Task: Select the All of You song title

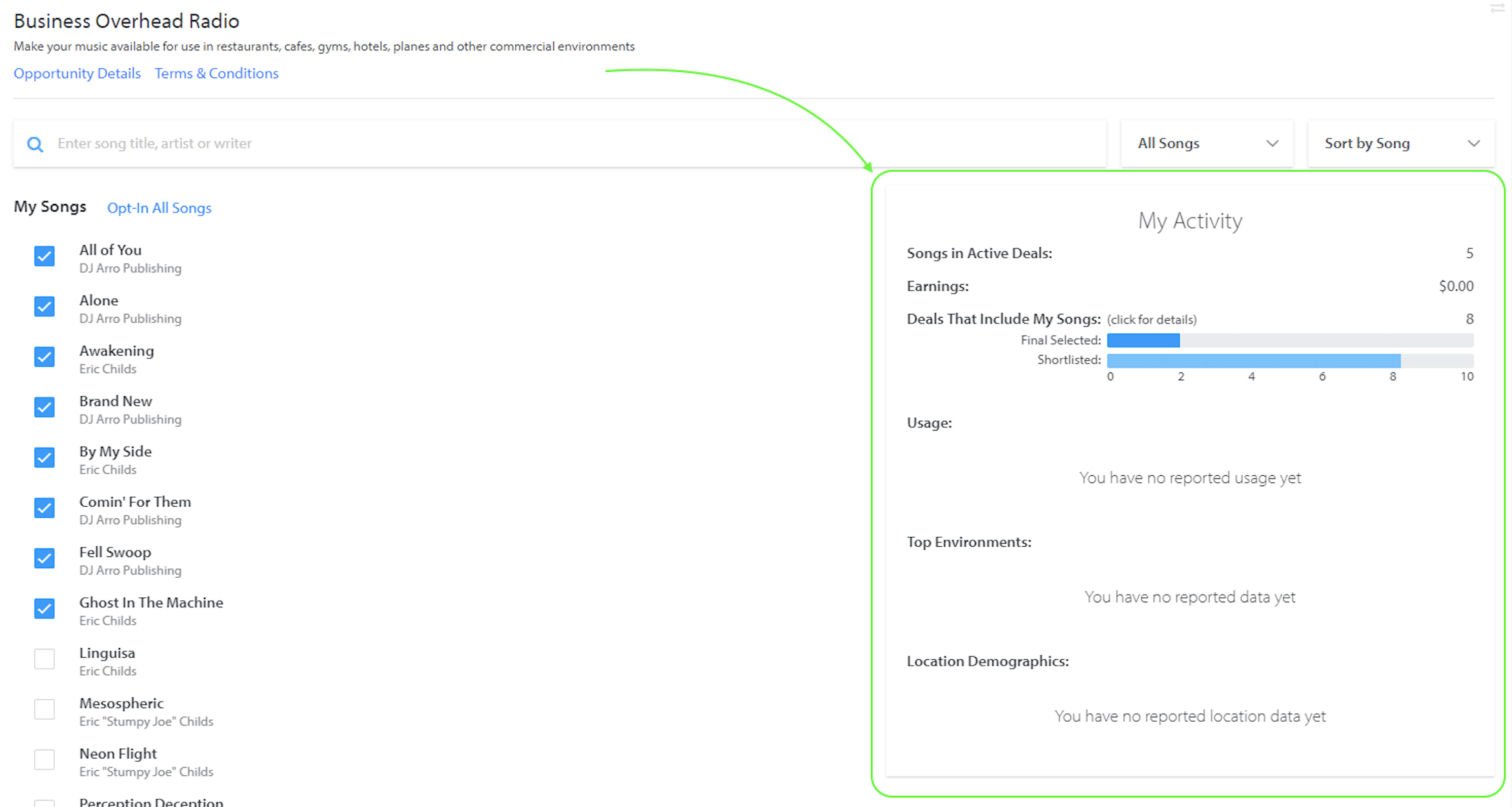Action: (110, 250)
